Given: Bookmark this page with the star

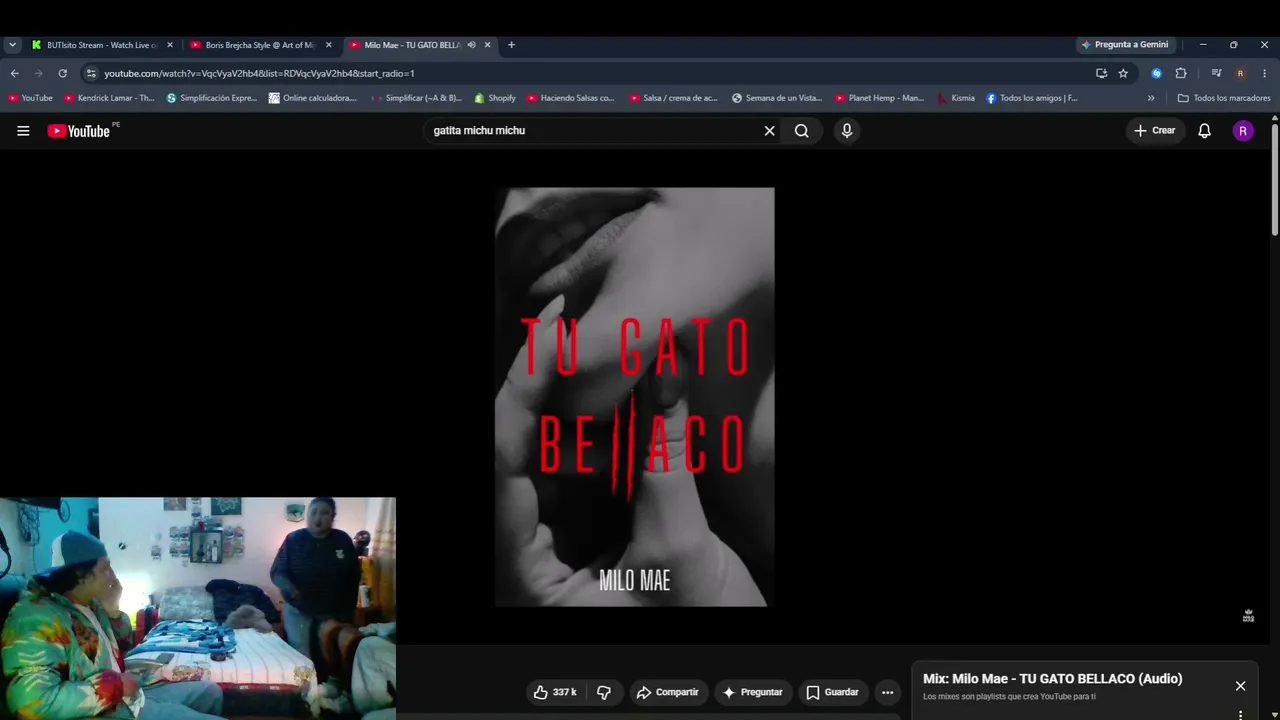Looking at the screenshot, I should (1123, 73).
